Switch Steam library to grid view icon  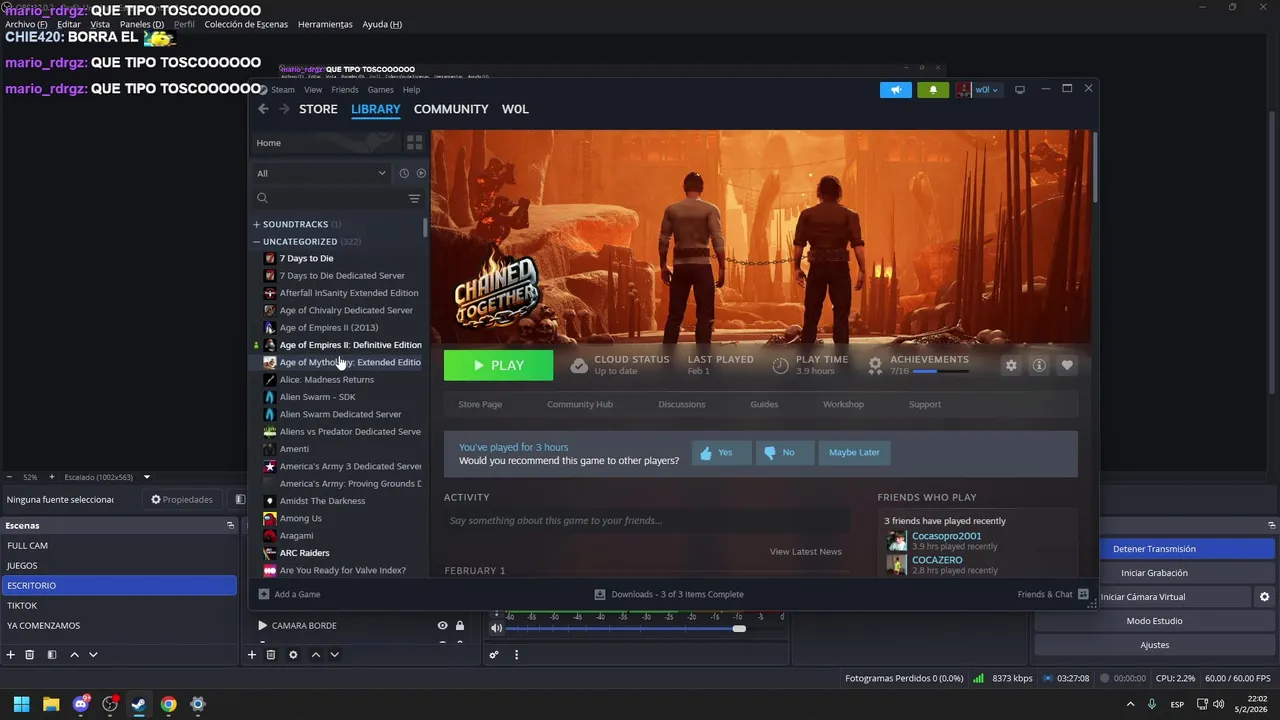click(x=414, y=143)
